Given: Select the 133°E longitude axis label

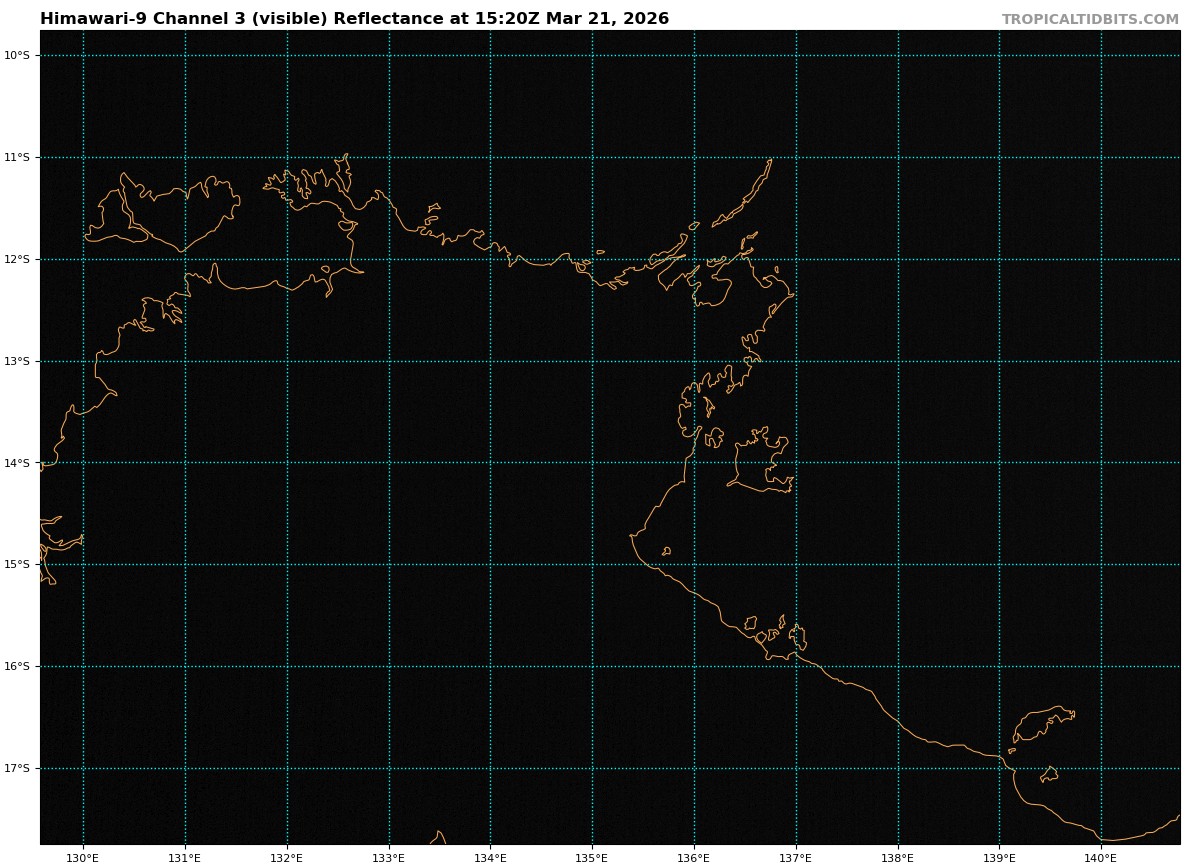Looking at the screenshot, I should [389, 858].
